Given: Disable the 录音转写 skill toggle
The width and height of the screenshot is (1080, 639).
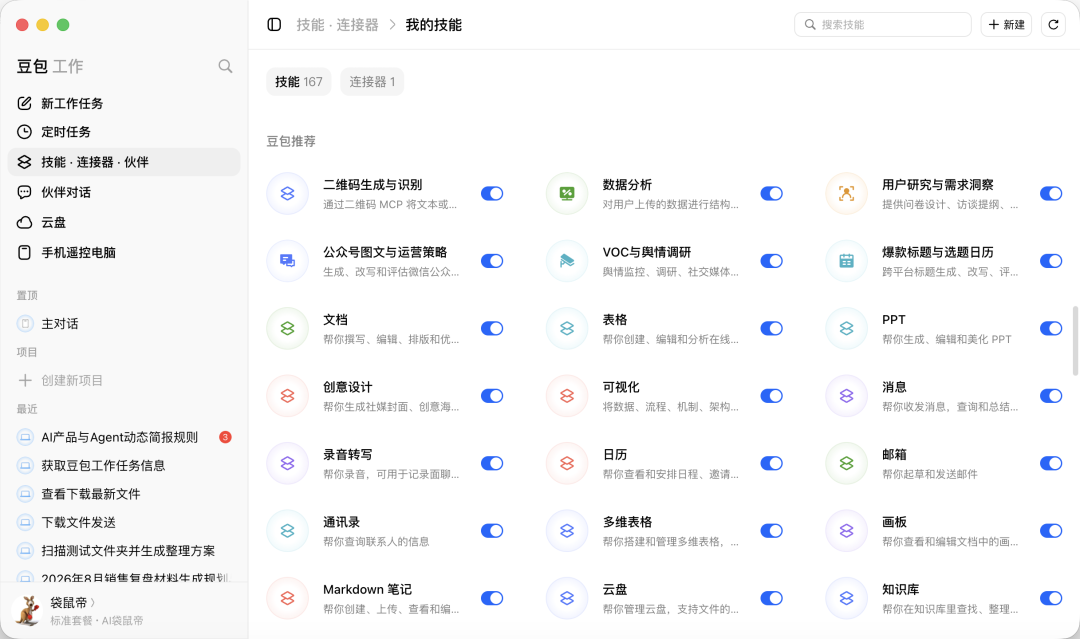Looking at the screenshot, I should click(492, 463).
